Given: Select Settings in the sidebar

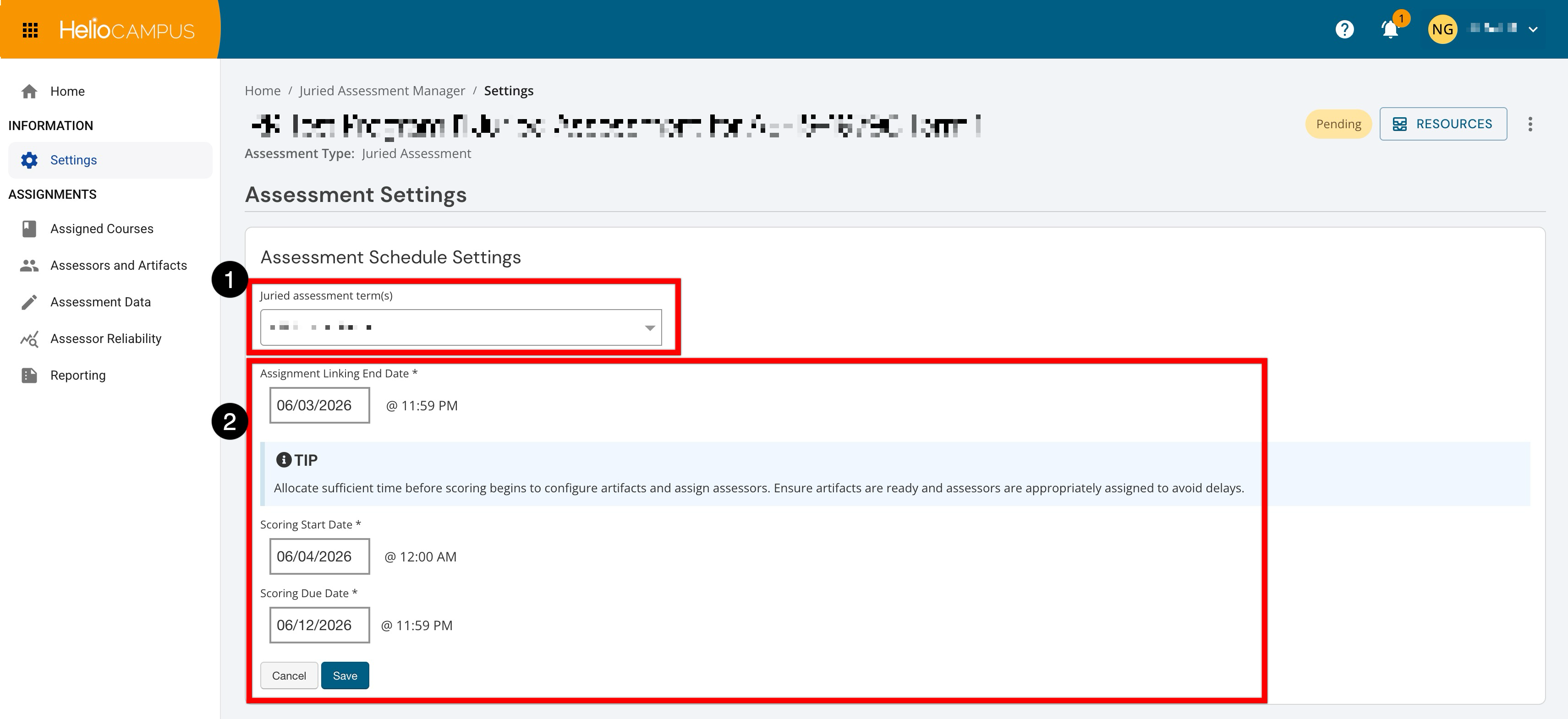Looking at the screenshot, I should coord(110,160).
